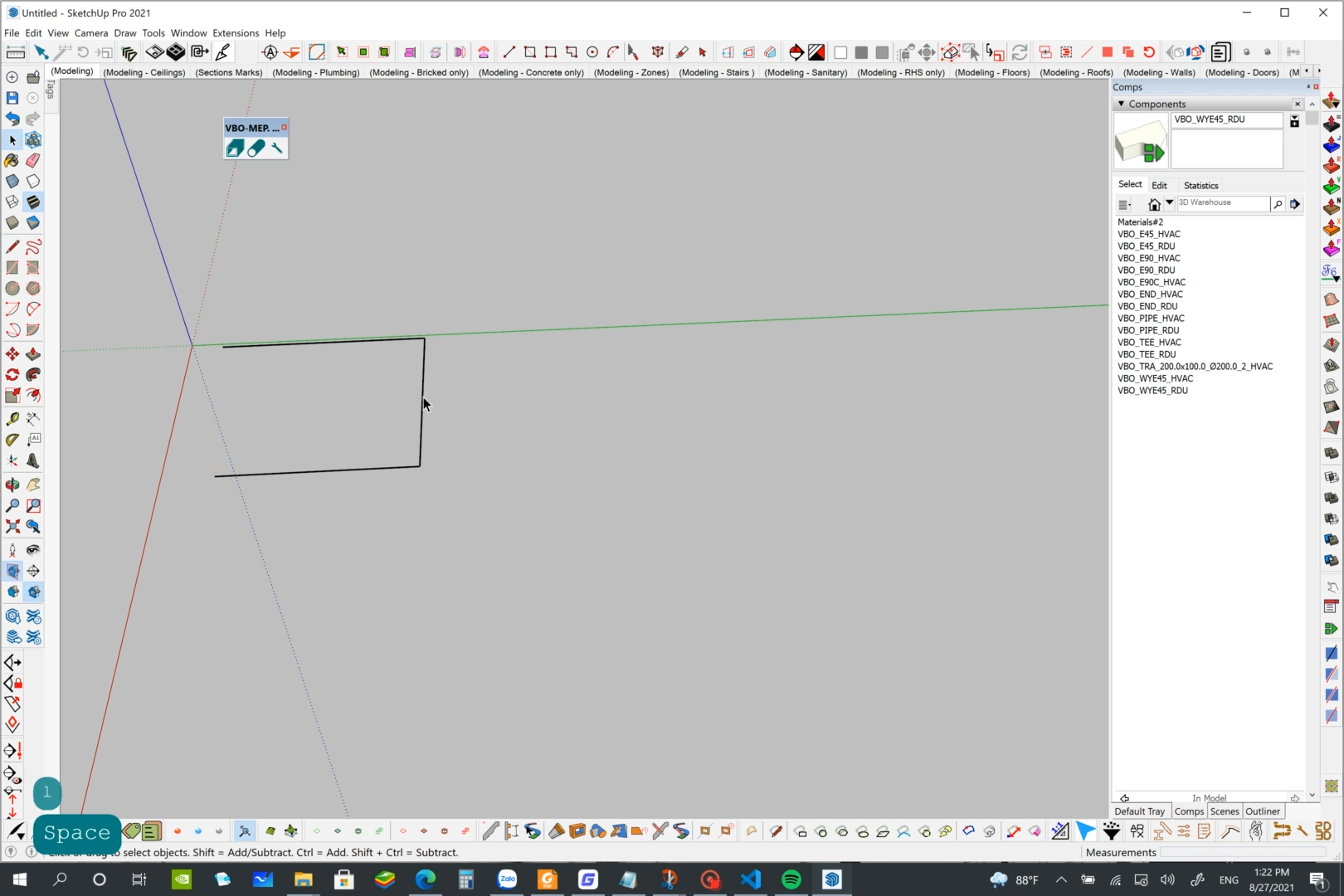Image resolution: width=1344 pixels, height=896 pixels.
Task: Select VBO_TEE_HVAC component in list
Action: (1148, 343)
